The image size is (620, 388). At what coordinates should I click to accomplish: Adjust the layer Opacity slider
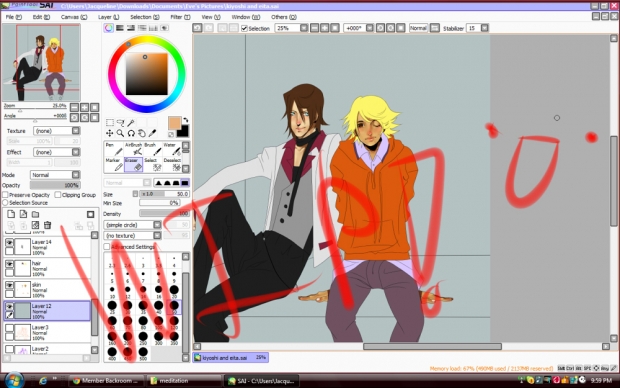55,185
